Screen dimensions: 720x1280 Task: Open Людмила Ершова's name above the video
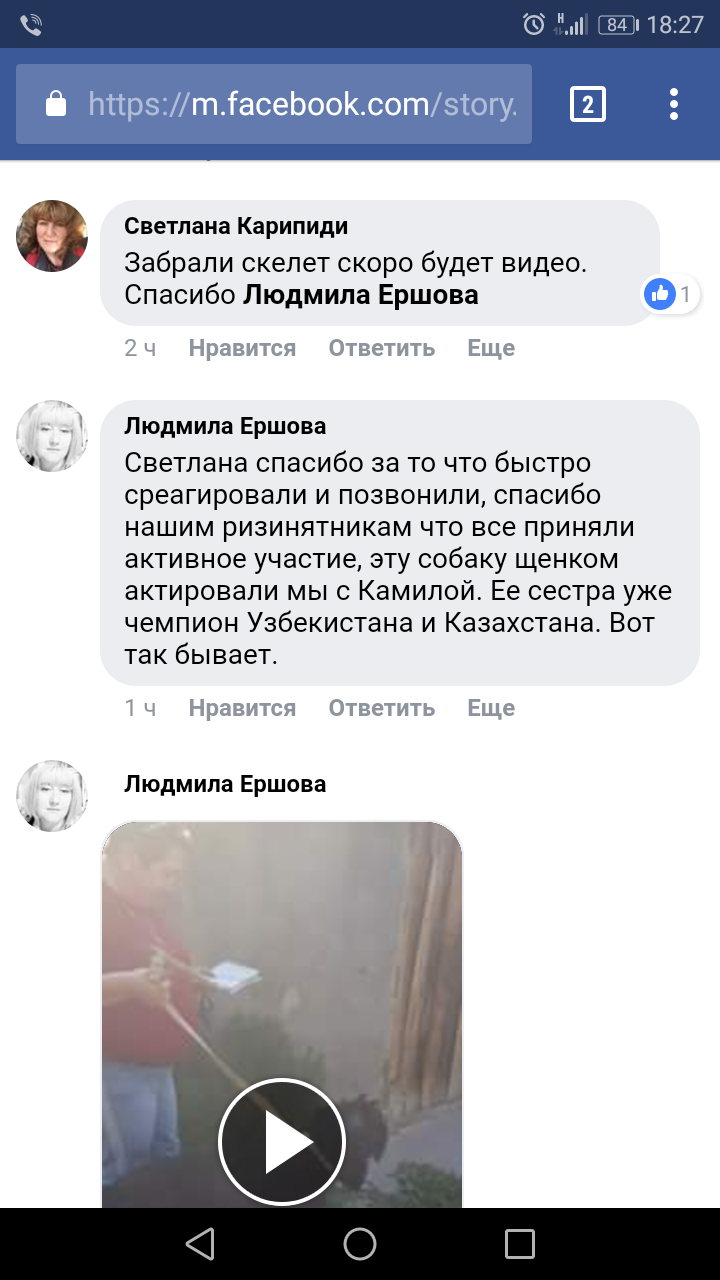point(225,784)
